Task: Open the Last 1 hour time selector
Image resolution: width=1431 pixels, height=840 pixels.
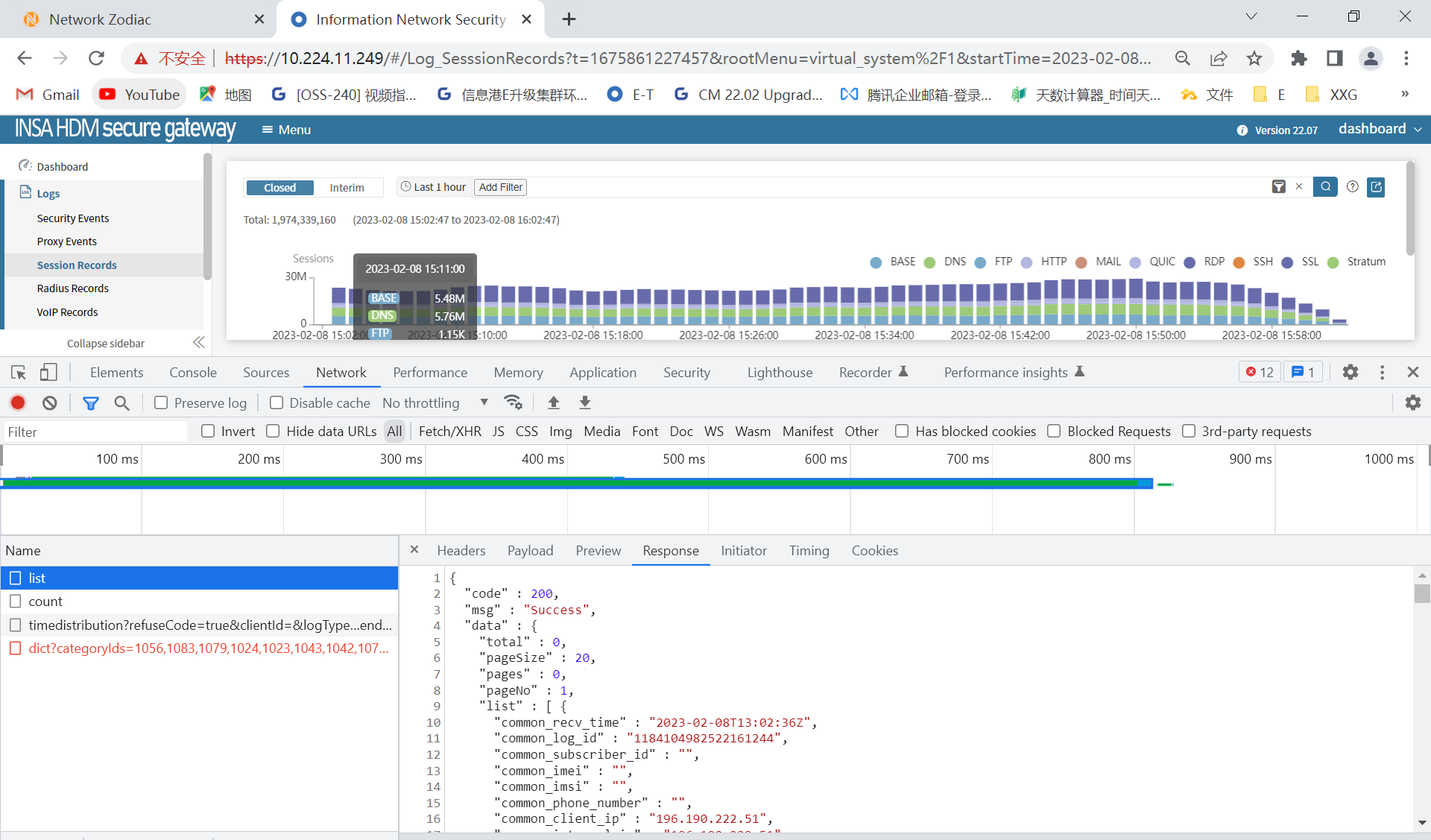Action: pos(433,187)
